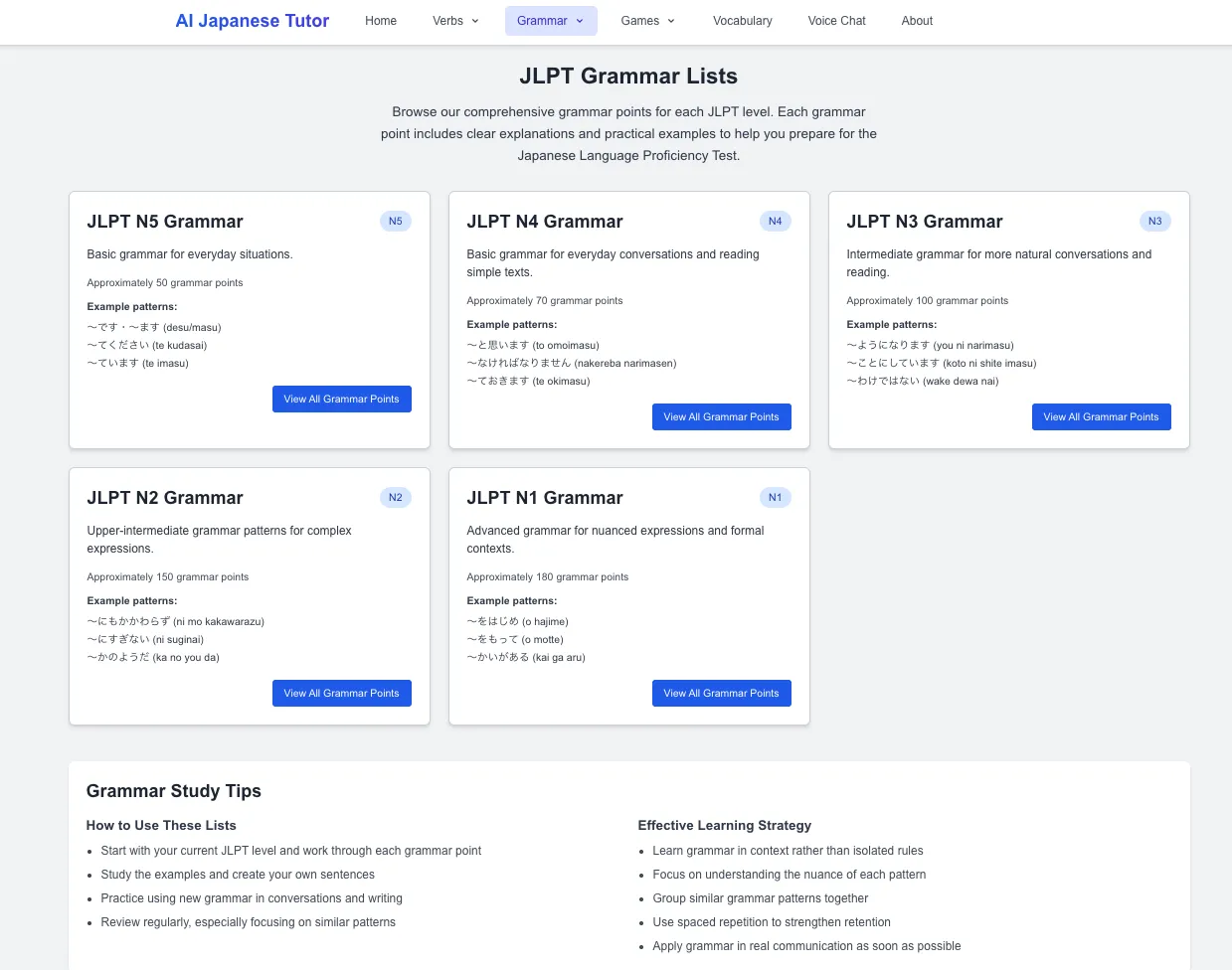Click the AI Japanese Tutor logo
The height and width of the screenshot is (970, 1232).
(x=252, y=21)
